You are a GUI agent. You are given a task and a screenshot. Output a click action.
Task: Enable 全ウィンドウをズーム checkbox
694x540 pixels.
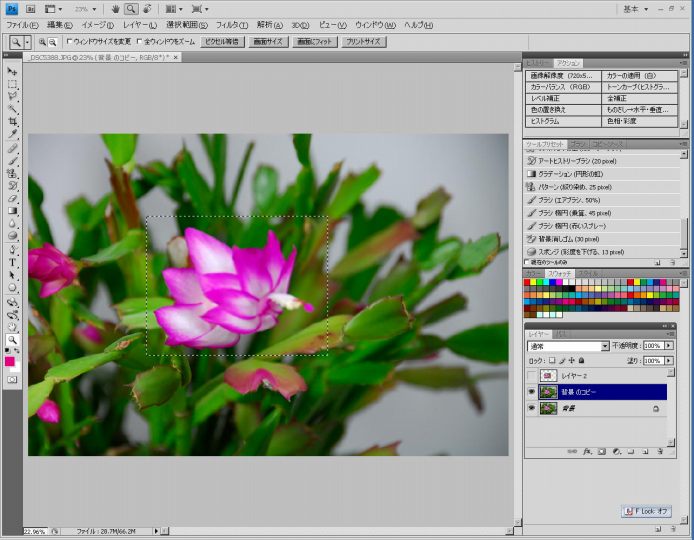pyautogui.click(x=141, y=42)
